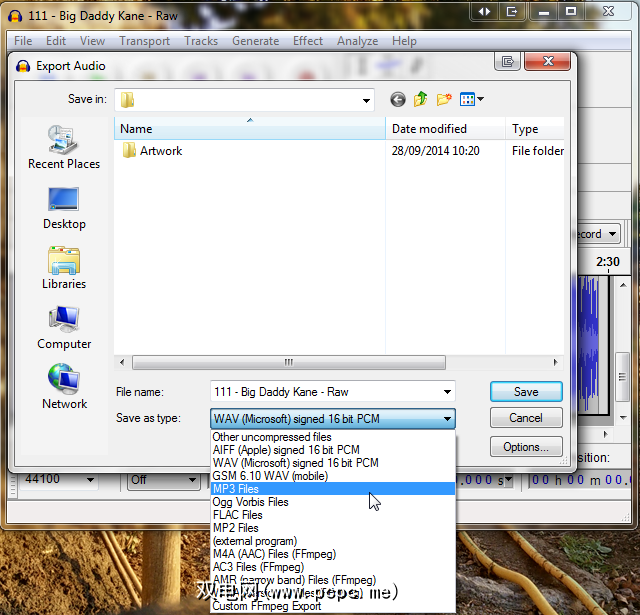This screenshot has height=615, width=640.
Task: Open the Edit menu
Action: pos(56,41)
